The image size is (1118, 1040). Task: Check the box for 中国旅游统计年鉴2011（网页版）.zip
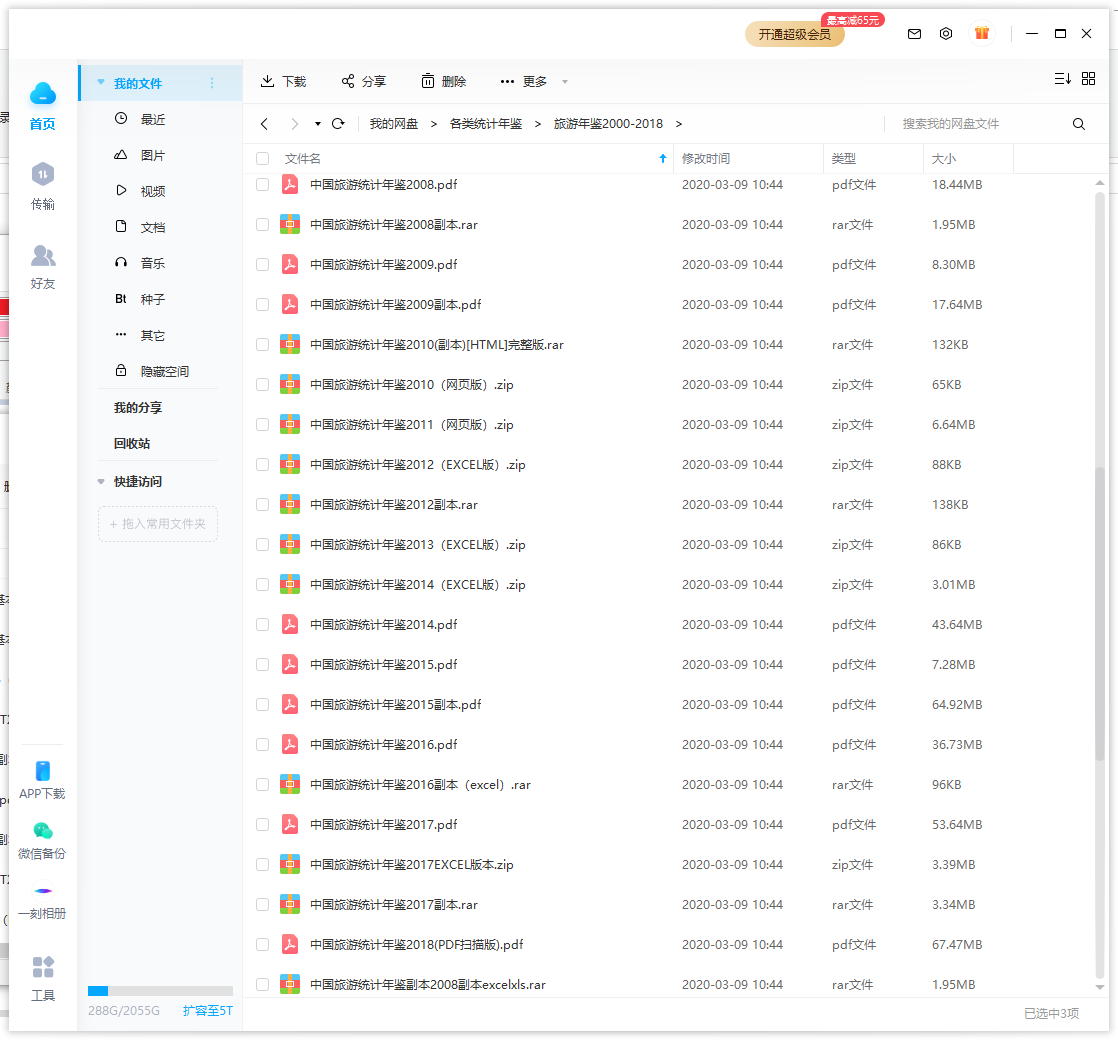(262, 425)
